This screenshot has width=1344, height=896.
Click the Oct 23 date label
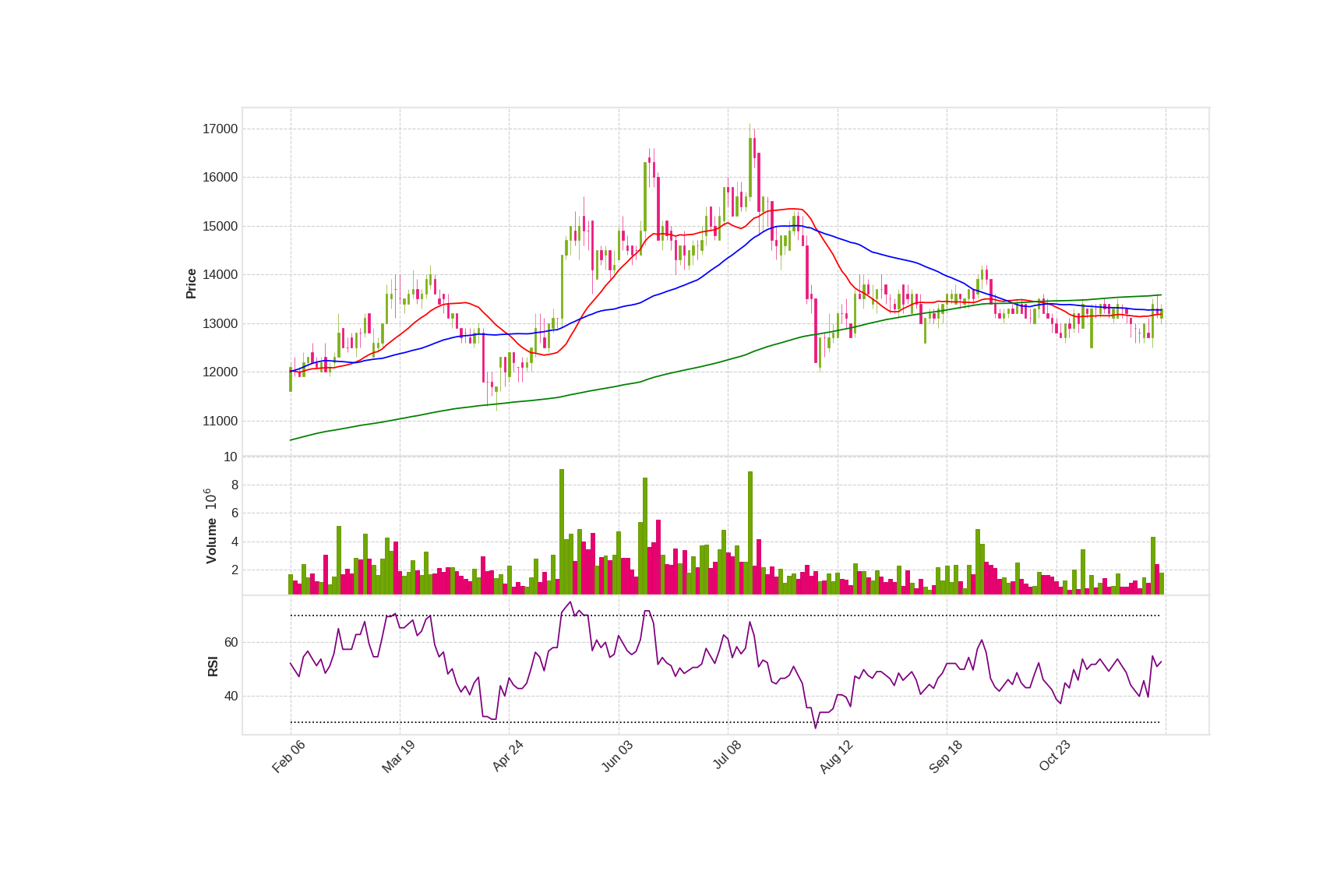pos(1055,756)
